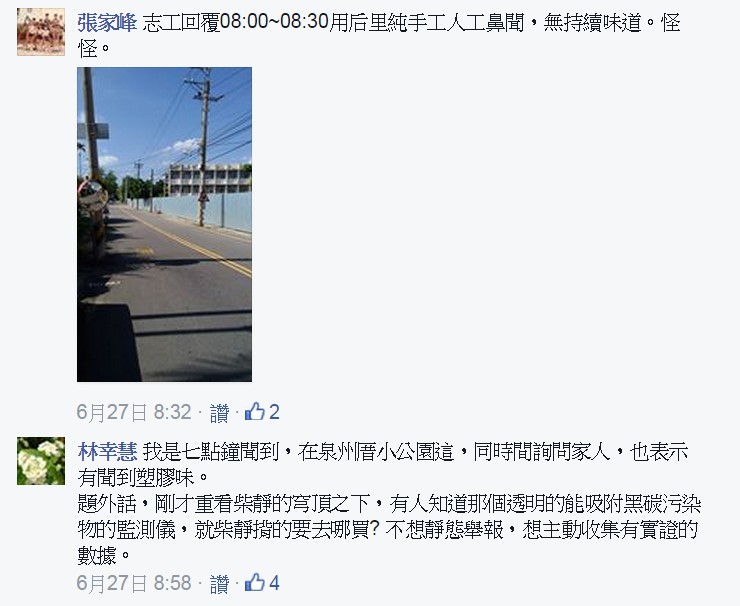This screenshot has height=606, width=740.
Task: Click the thumbs-up icon under 林幸慧's comment
Action: (x=254, y=582)
